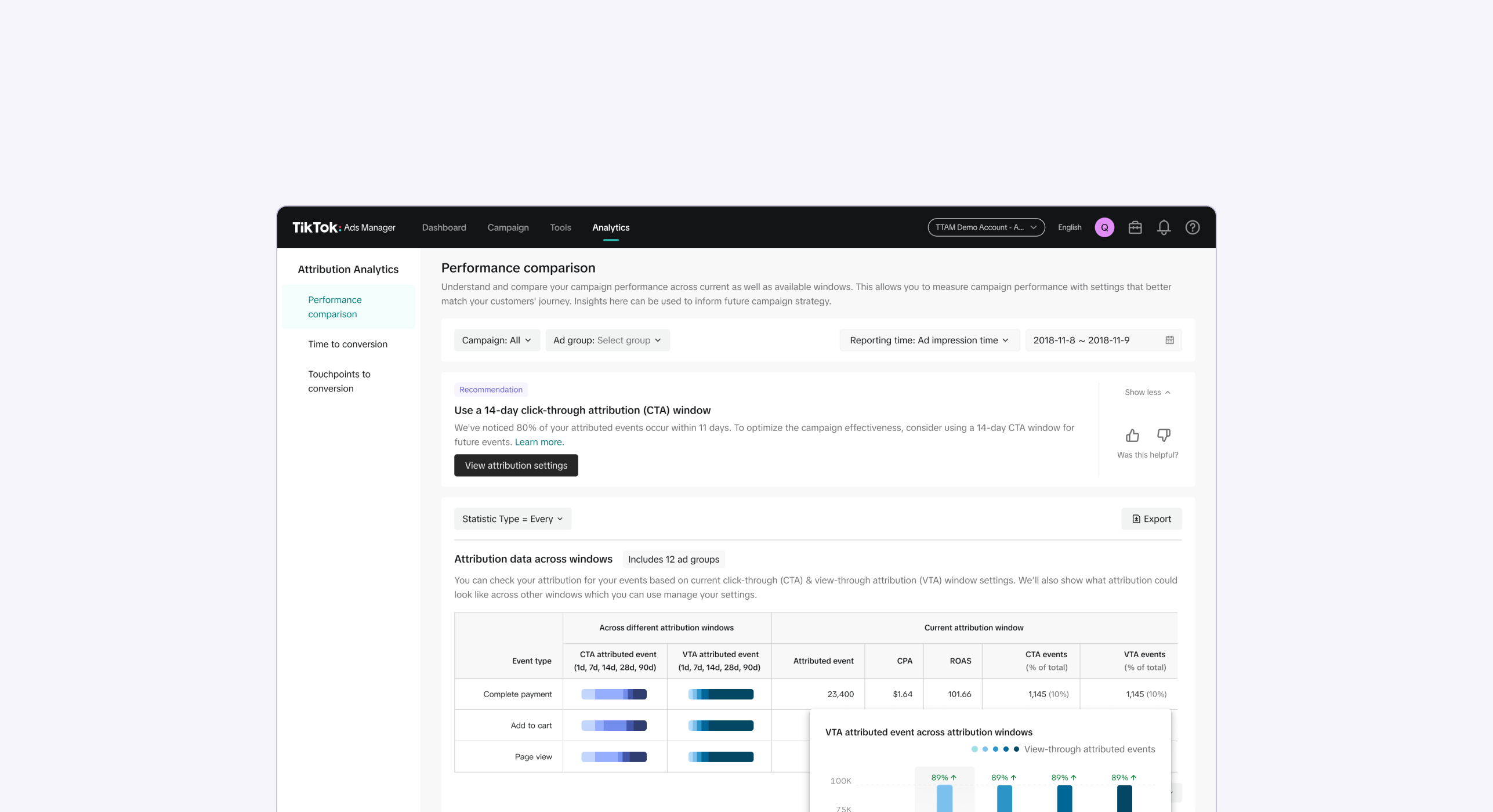Open Statistic Type filter dropdown
This screenshot has width=1493, height=812.
[x=512, y=519]
